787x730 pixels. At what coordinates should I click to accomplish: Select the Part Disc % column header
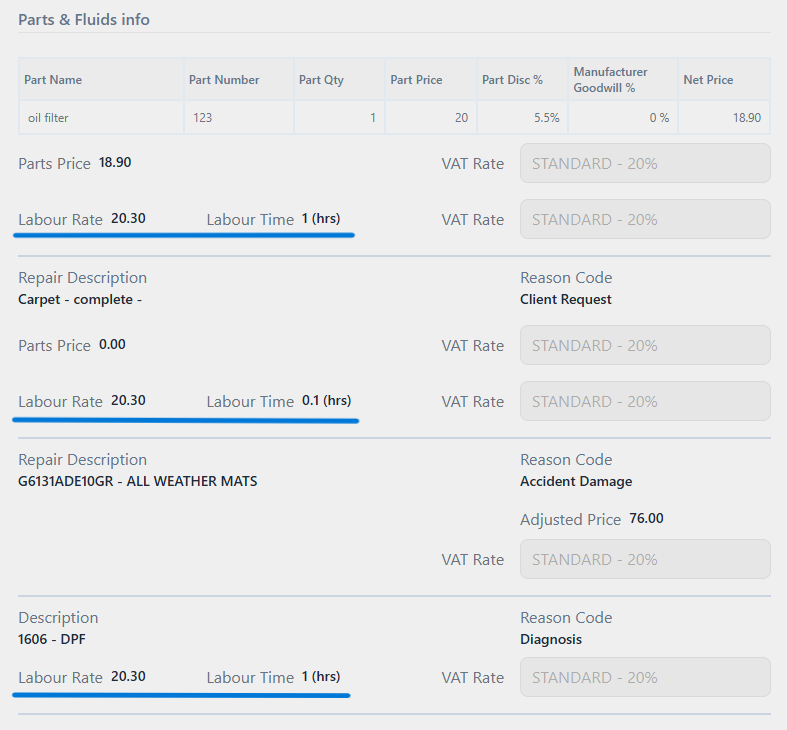coord(512,80)
